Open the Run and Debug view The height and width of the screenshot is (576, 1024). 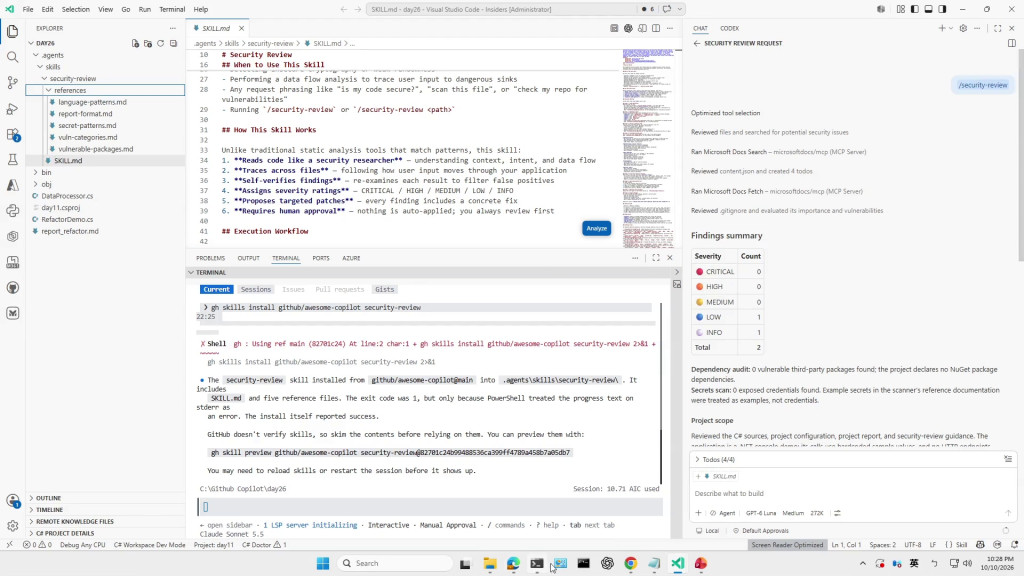pos(12,108)
